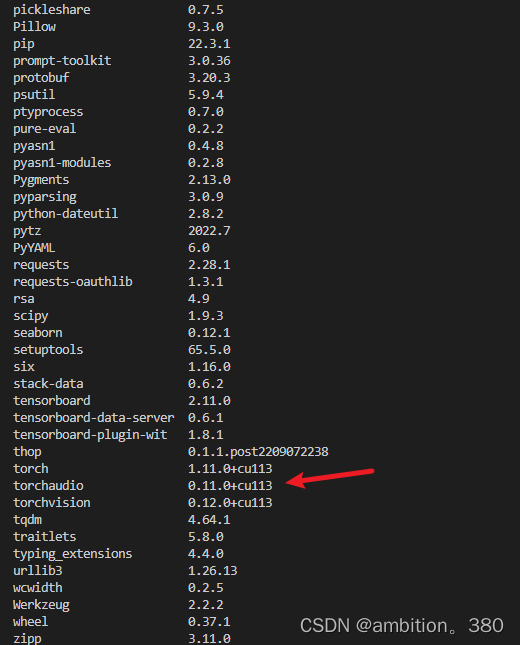Click rsa version 4.9
520x645 pixels.
199,299
